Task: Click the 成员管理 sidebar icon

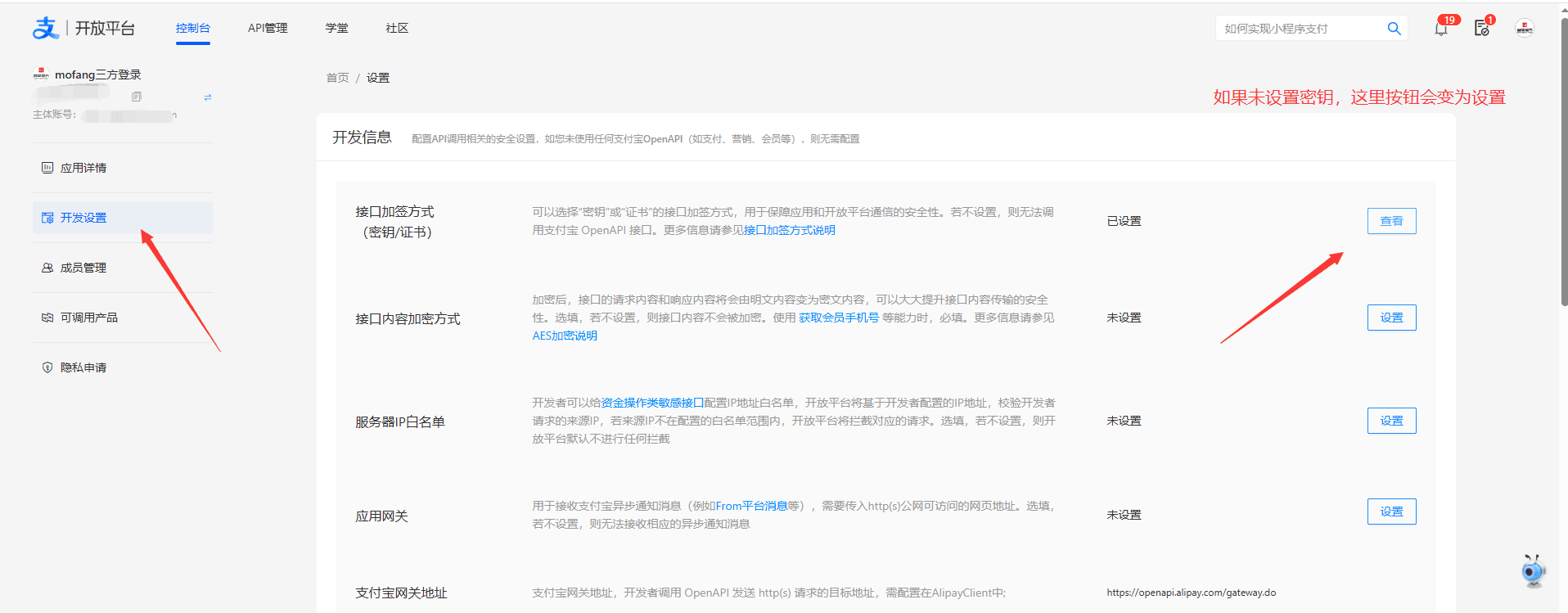Action: [47, 268]
